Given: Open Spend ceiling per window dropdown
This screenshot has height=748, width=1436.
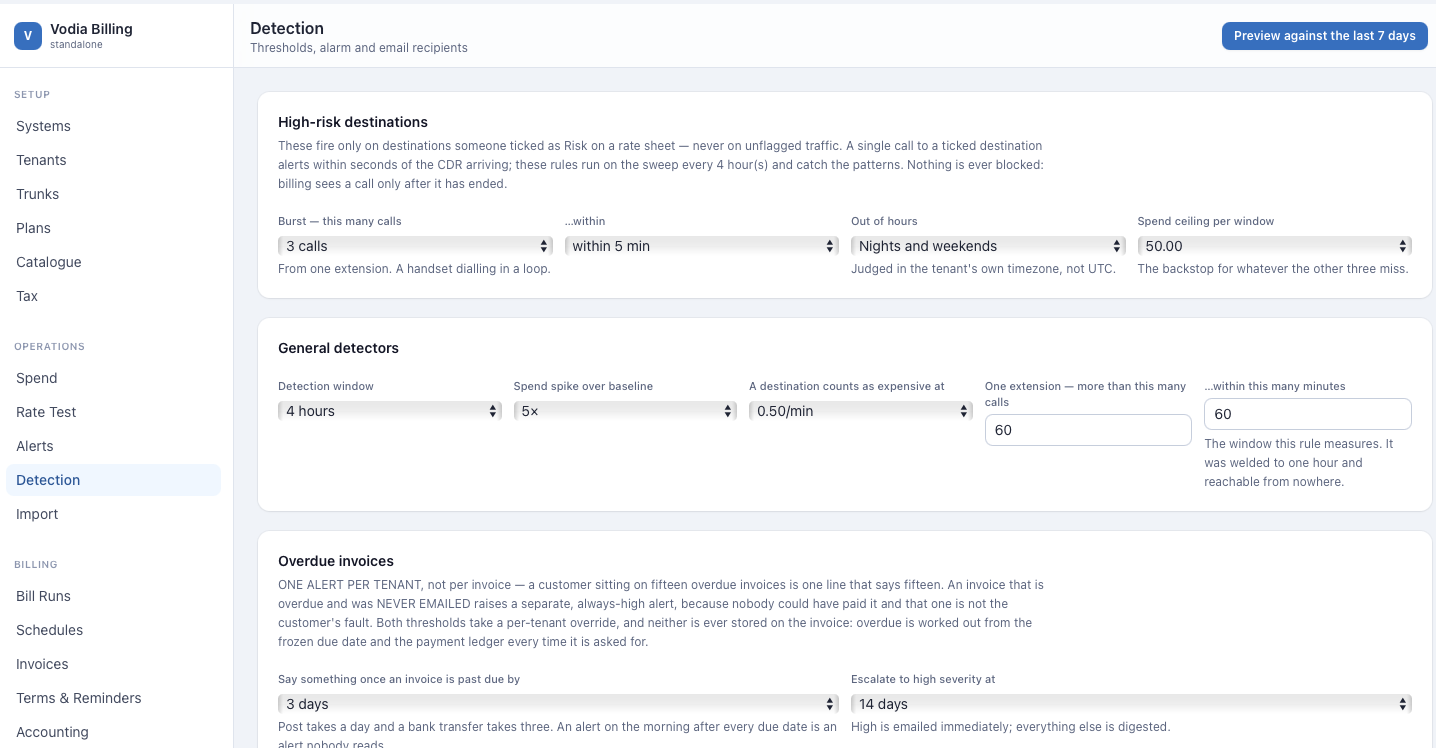Looking at the screenshot, I should coord(1274,246).
